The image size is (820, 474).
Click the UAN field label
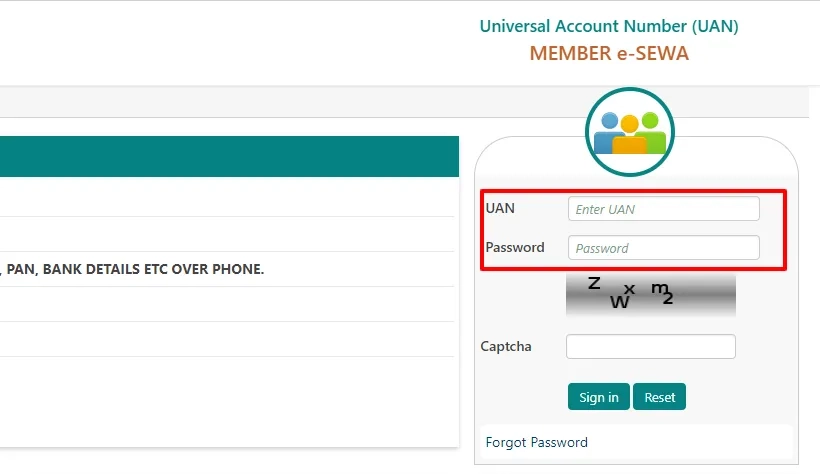pyautogui.click(x=500, y=208)
